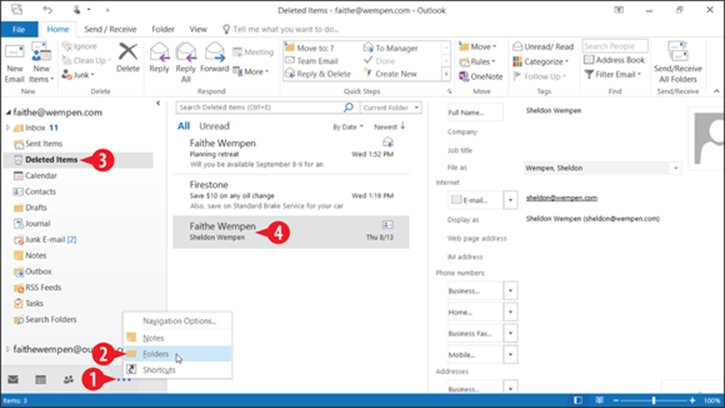Select the Team Email quick step
Image resolution: width=725 pixels, height=408 pixels.
tap(312, 61)
